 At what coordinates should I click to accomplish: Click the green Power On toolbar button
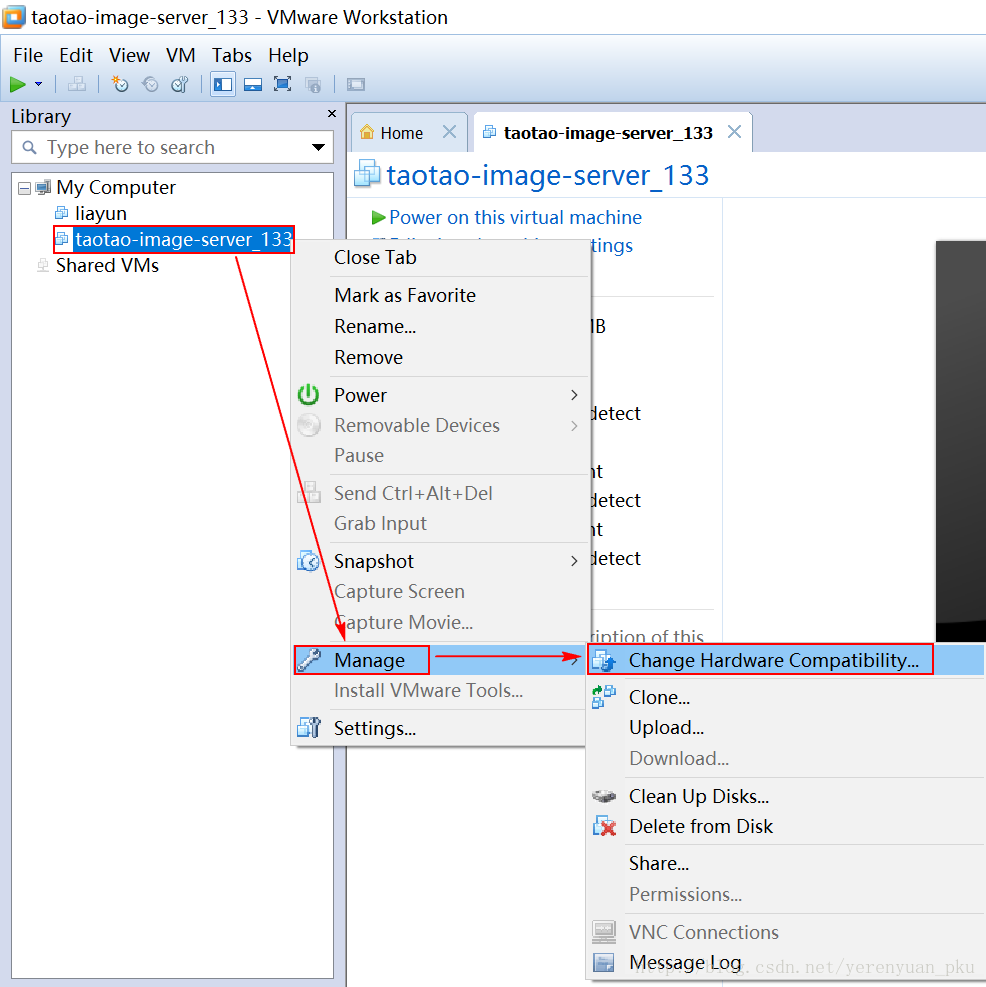18,84
